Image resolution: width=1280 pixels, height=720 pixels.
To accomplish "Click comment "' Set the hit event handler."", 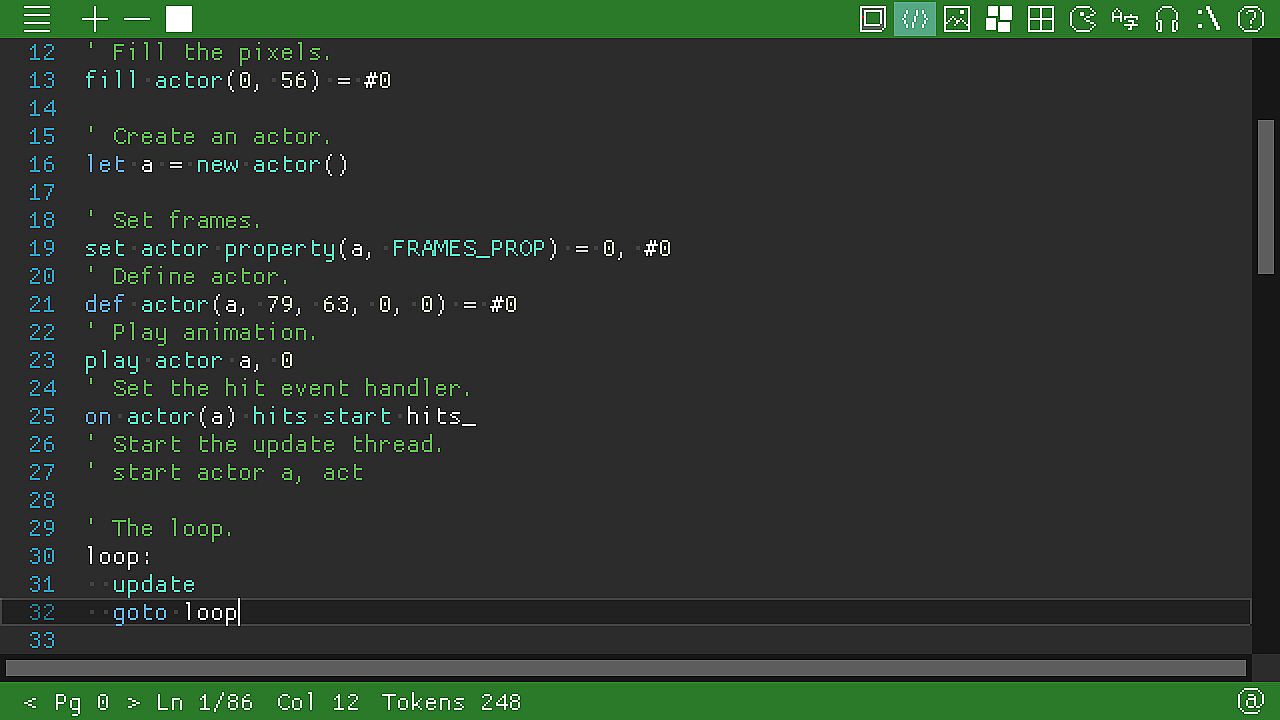I will [278, 388].
